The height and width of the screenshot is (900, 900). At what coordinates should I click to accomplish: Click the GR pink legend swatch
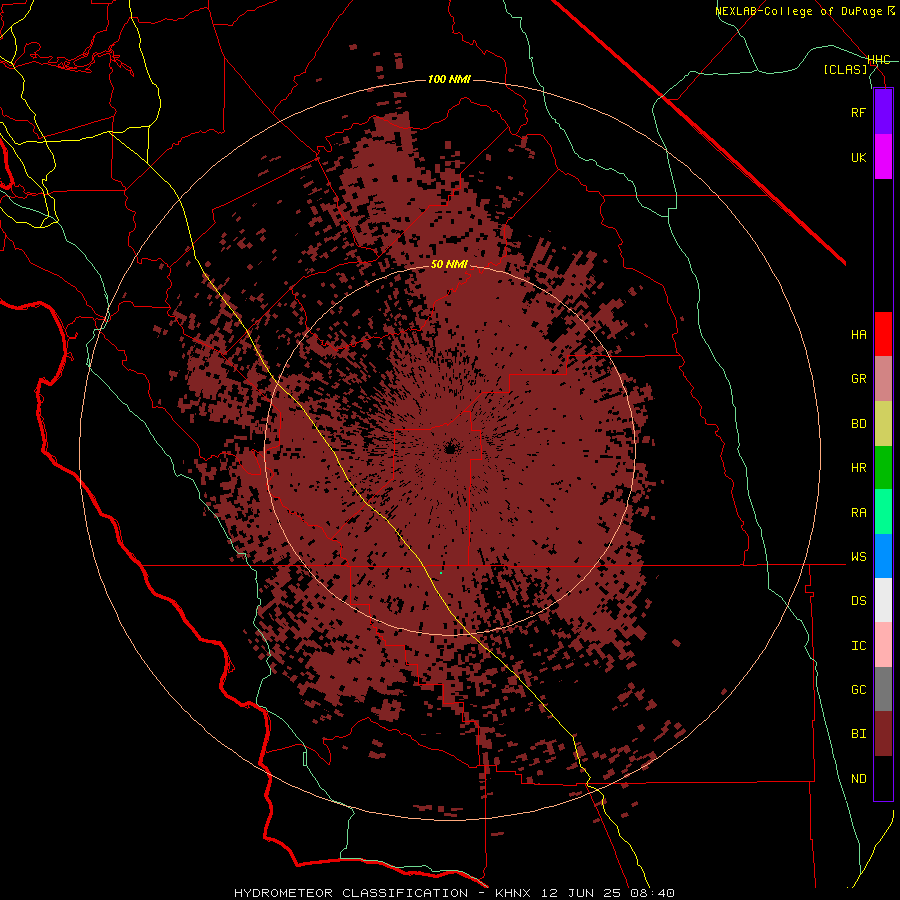883,379
